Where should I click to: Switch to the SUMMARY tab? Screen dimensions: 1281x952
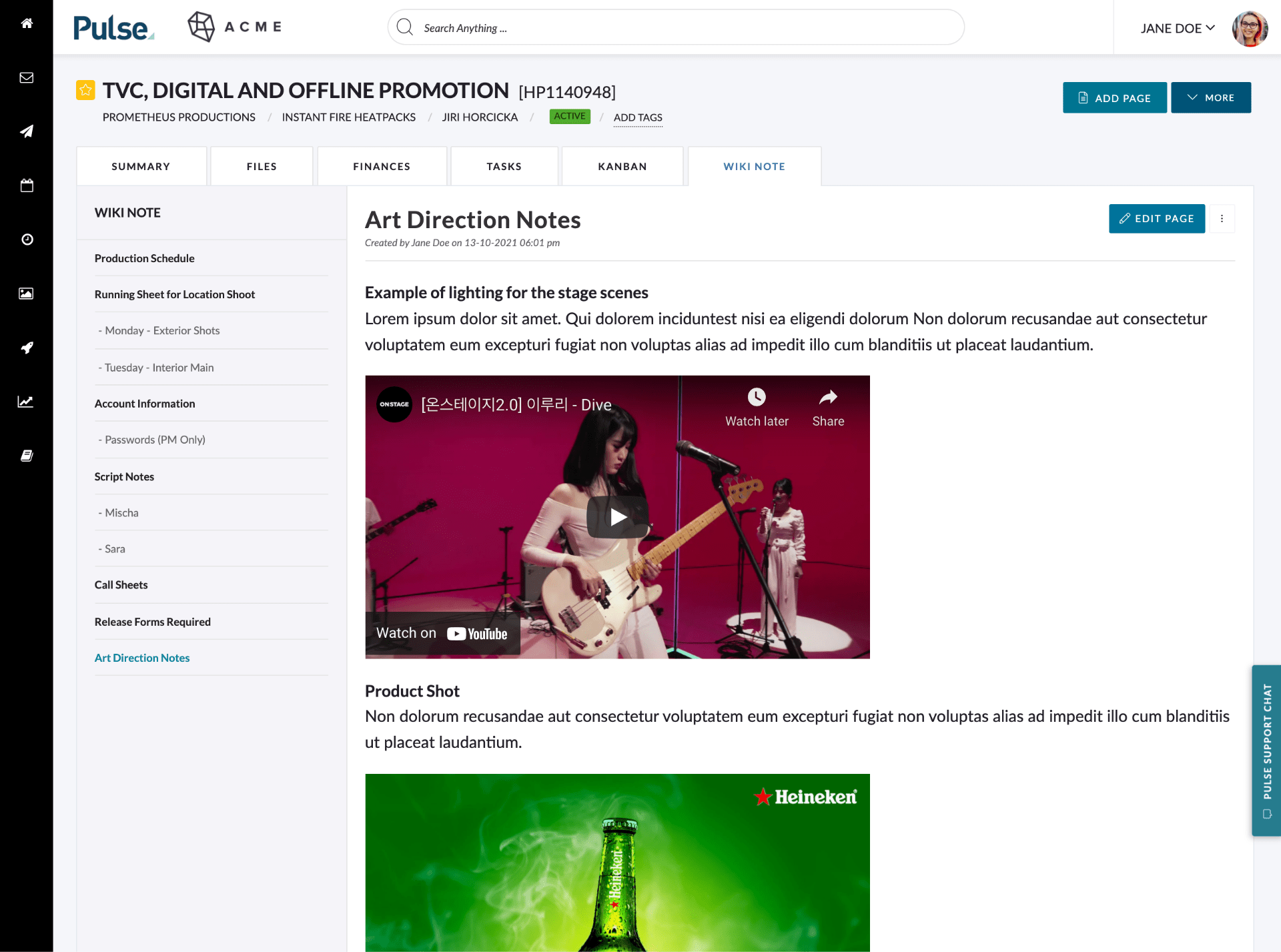(x=141, y=166)
